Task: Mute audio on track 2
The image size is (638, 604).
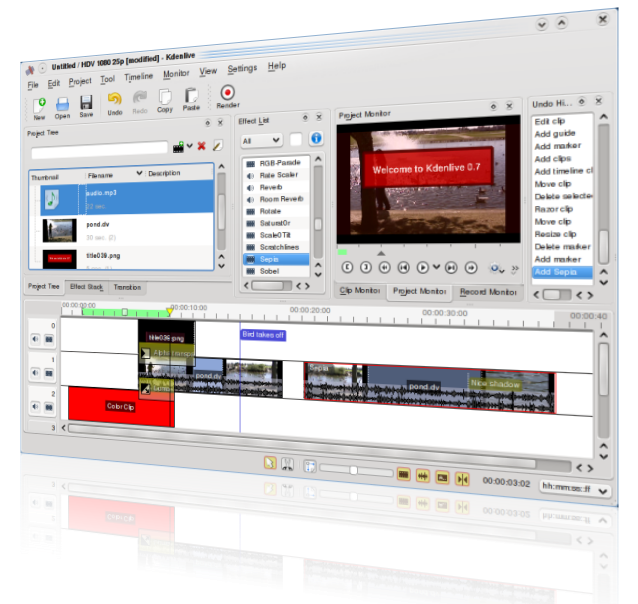Action: 35,407
